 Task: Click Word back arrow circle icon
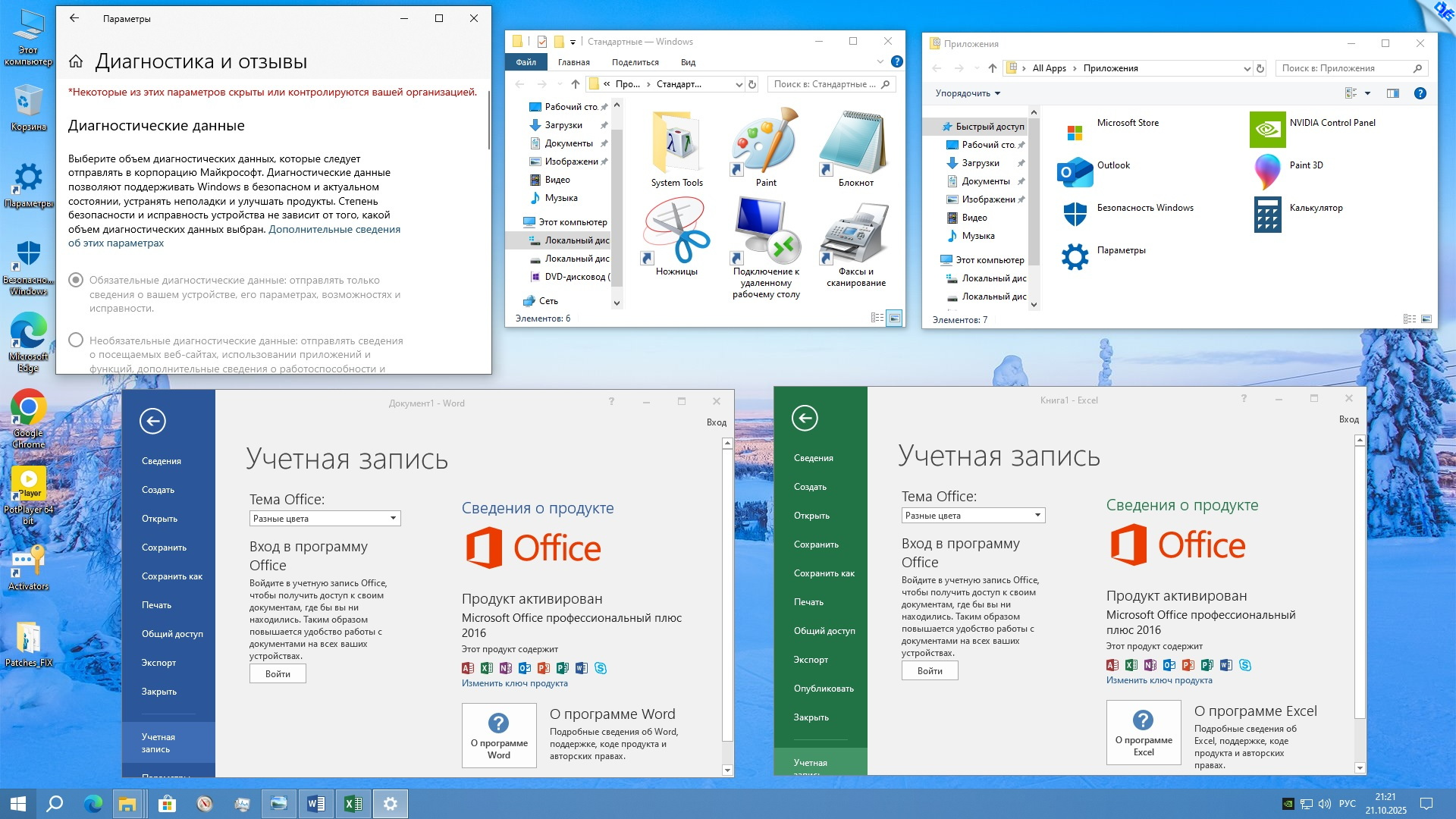point(152,422)
